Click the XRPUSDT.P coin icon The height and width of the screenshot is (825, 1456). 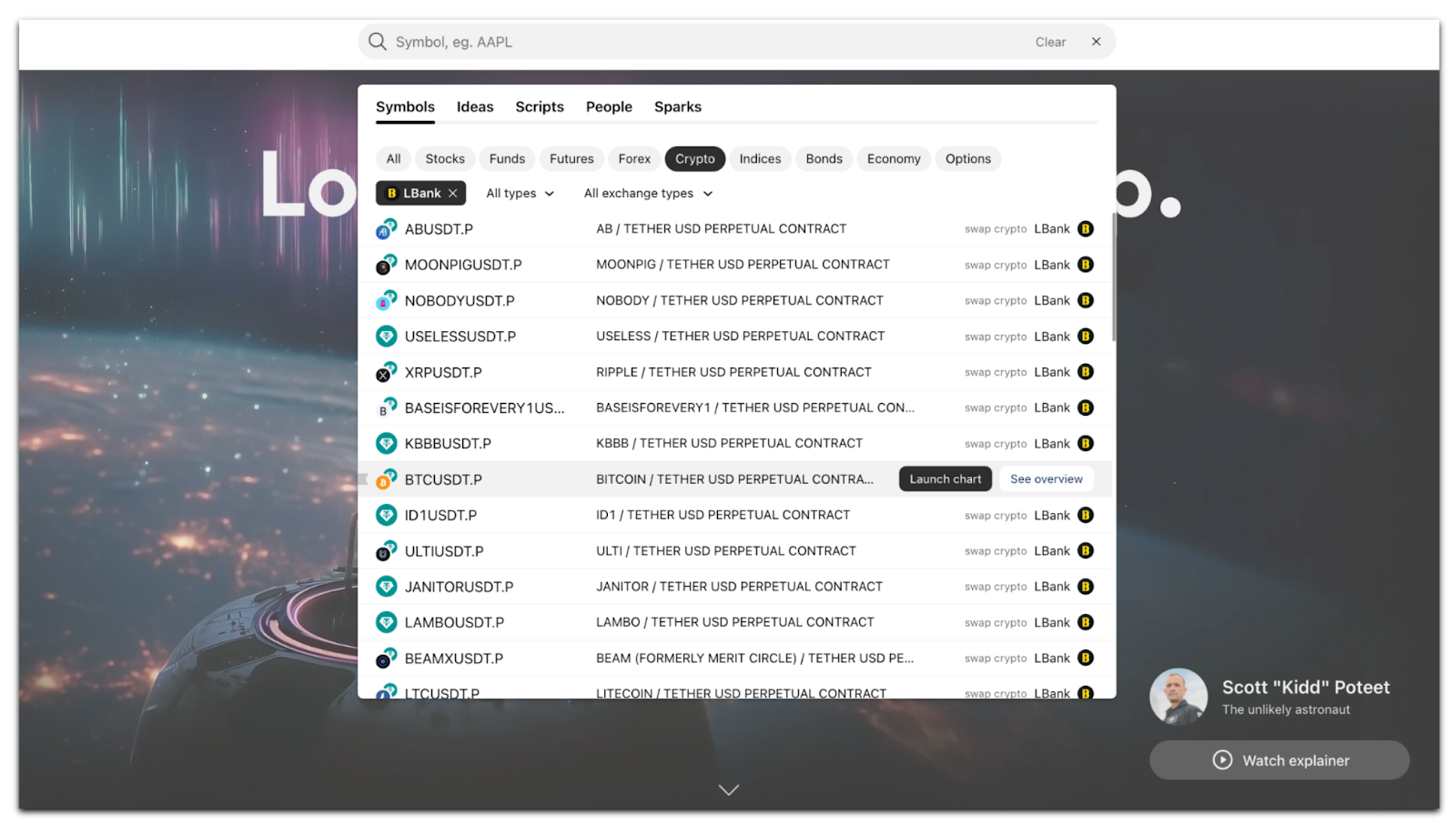tap(387, 372)
